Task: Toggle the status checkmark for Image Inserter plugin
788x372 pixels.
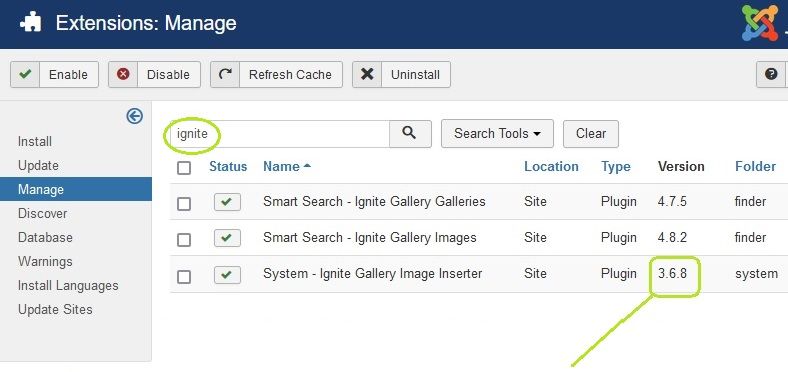Action: [x=227, y=274]
